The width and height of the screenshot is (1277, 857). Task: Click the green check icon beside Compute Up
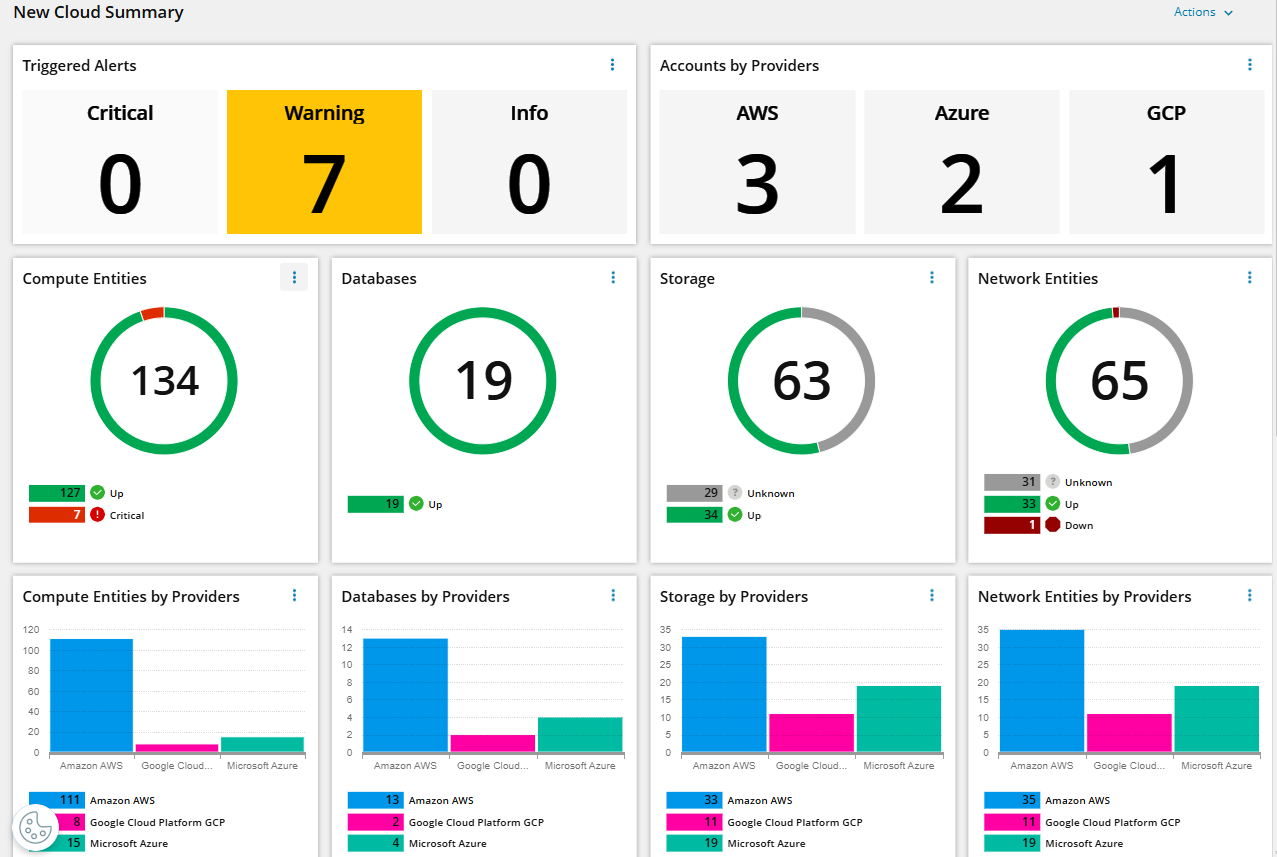pyautogui.click(x=97, y=493)
